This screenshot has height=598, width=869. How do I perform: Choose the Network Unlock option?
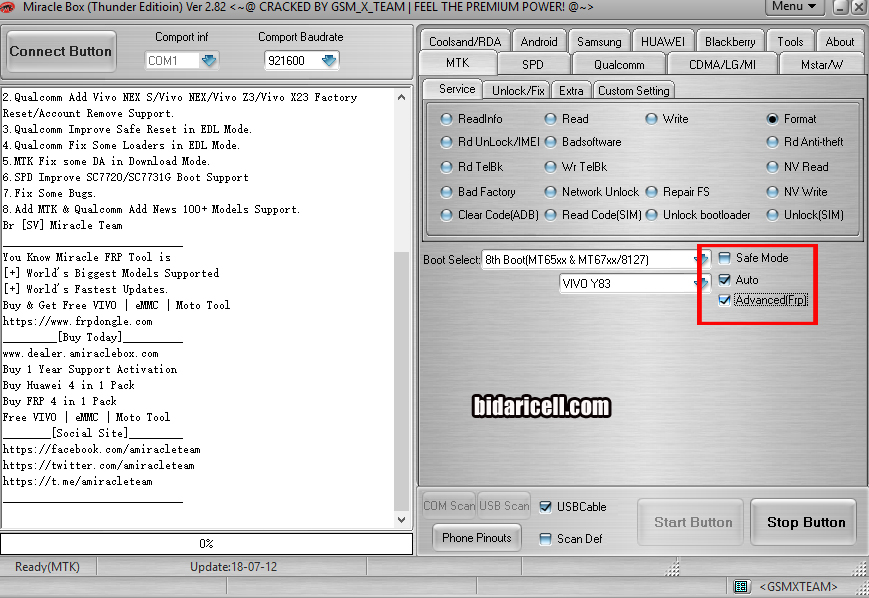tap(591, 192)
